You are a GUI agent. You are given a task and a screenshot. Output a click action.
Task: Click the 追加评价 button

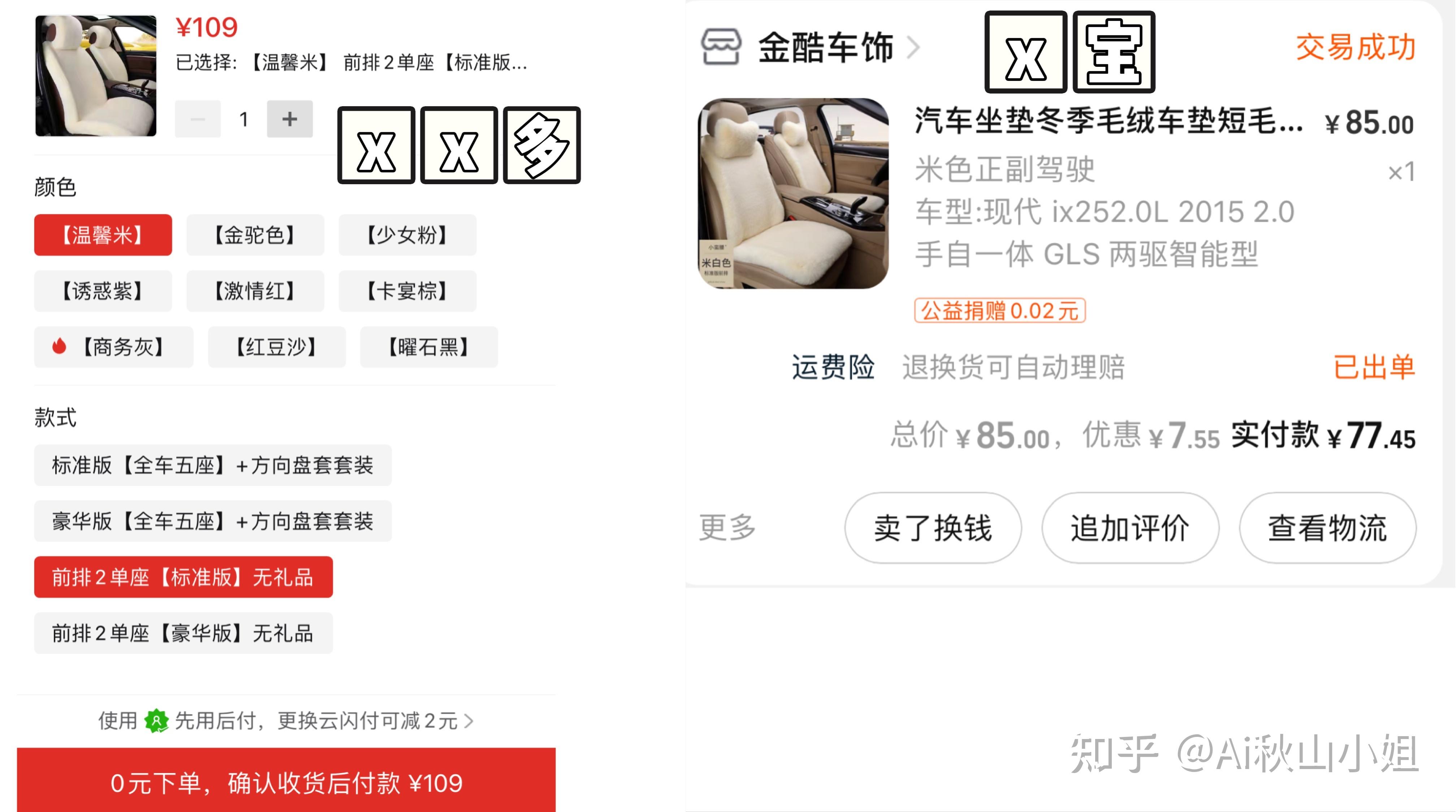tap(1130, 528)
